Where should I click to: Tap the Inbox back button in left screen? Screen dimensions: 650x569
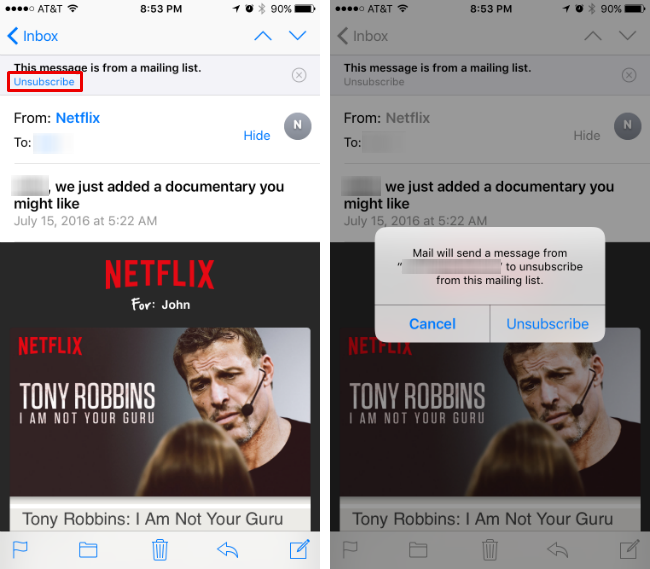[x=33, y=36]
